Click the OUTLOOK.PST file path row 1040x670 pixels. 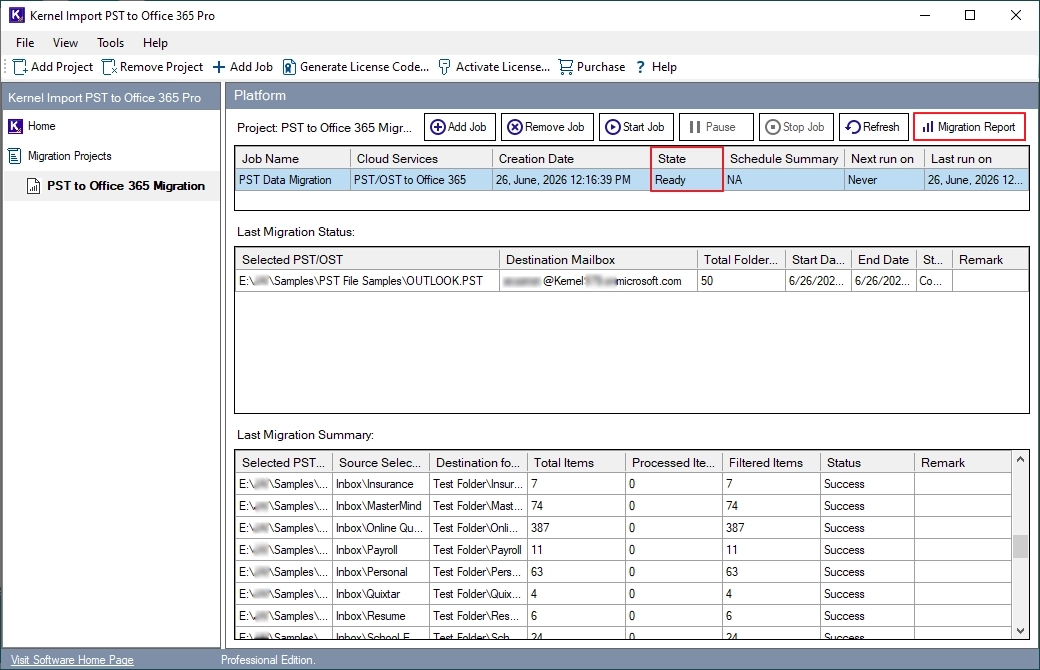coord(632,281)
